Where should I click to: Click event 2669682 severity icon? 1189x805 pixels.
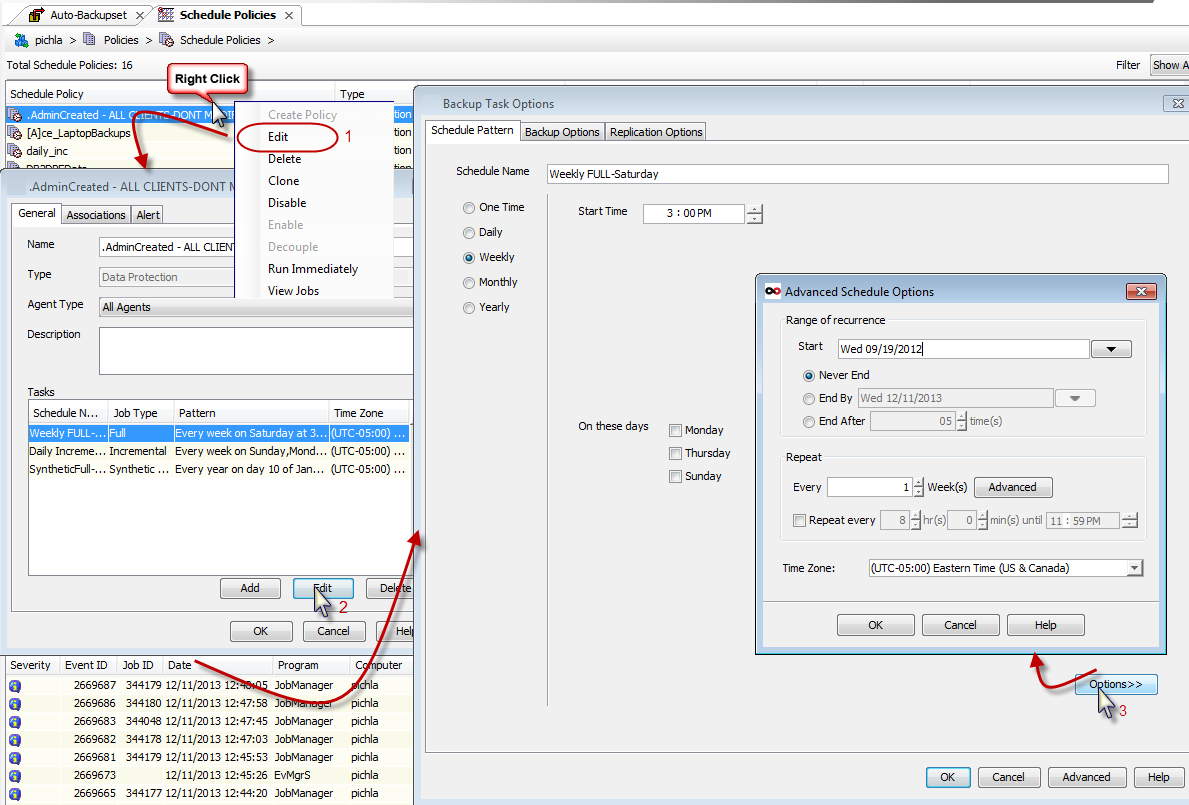pos(14,739)
